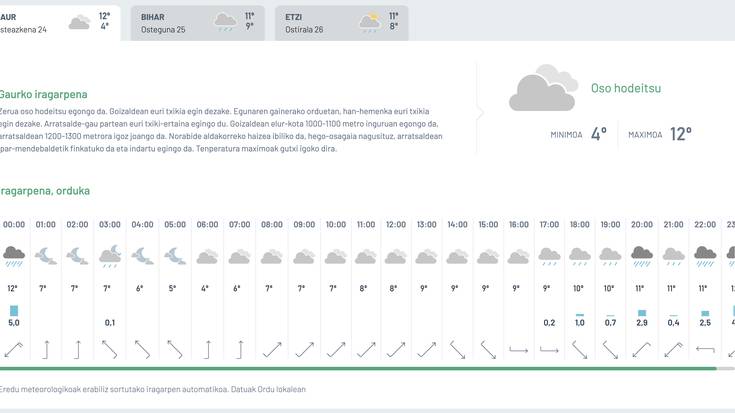Image resolution: width=735 pixels, height=413 pixels.
Task: Click the 22:00 wind direction arrow
Action: coord(705,349)
